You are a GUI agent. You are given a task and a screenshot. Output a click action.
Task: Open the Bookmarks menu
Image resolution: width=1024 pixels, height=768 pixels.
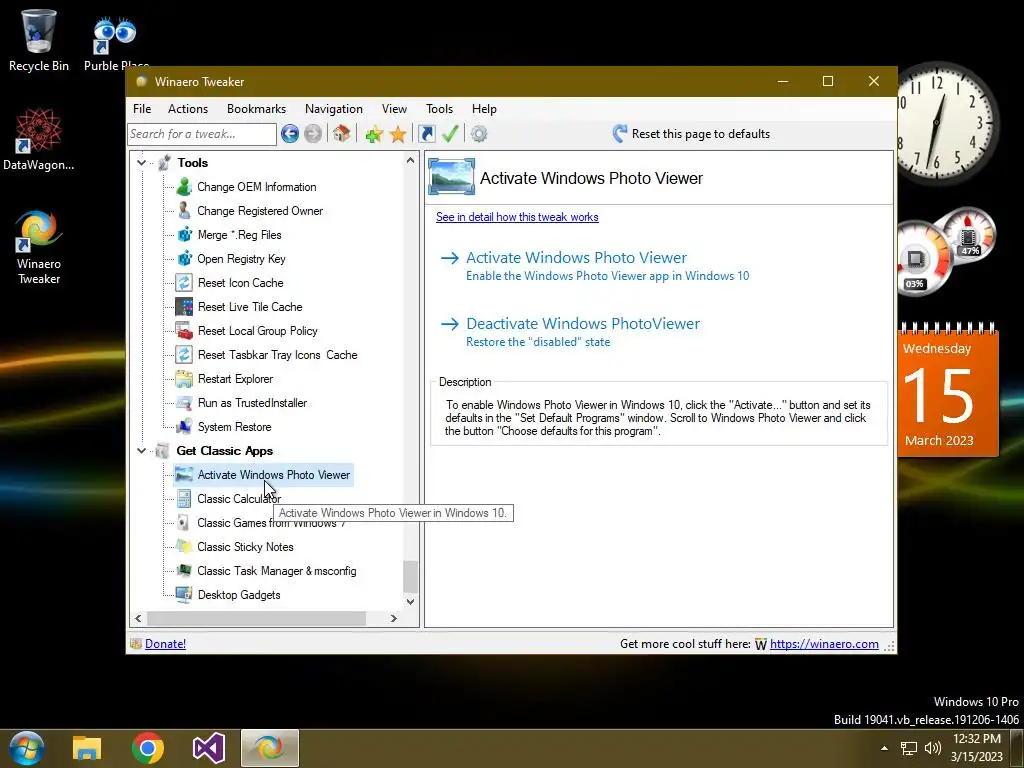257,109
